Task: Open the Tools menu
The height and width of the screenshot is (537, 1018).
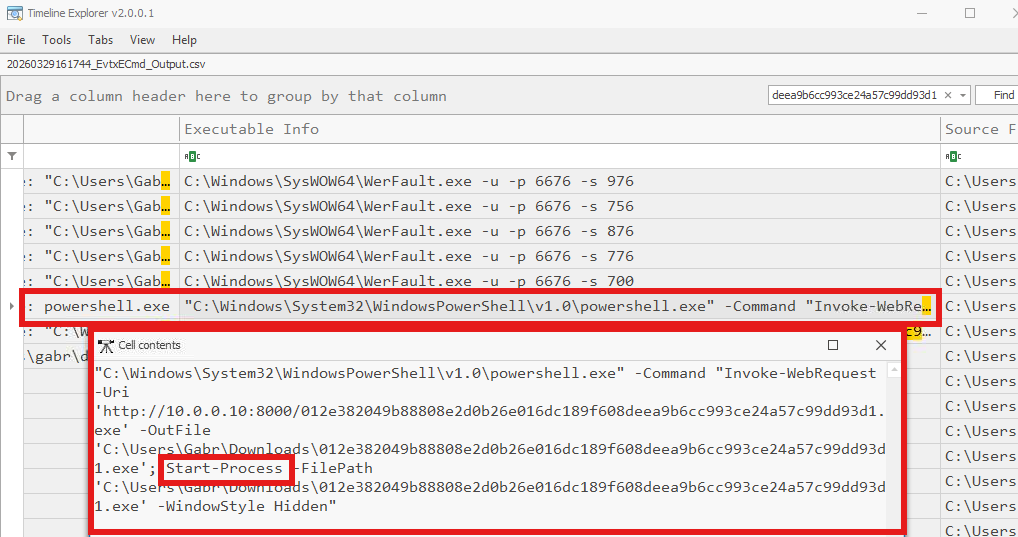Action: pyautogui.click(x=56, y=40)
